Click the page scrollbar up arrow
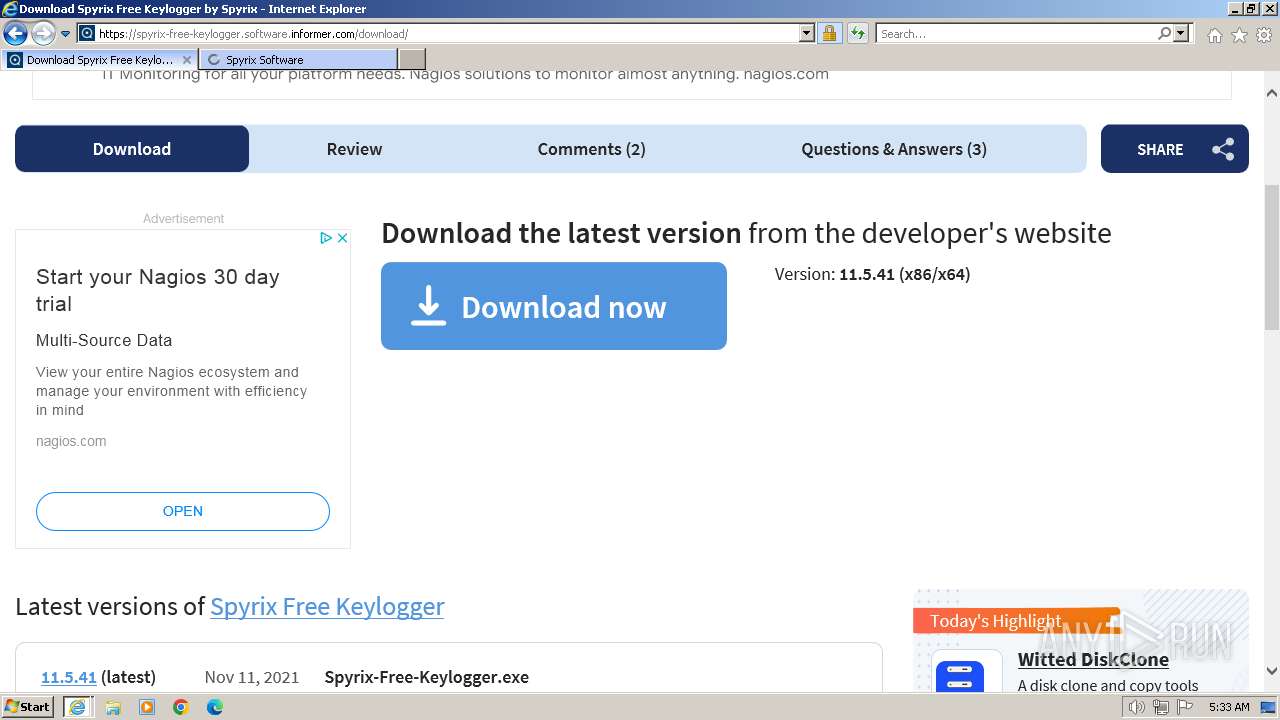1280x720 pixels. [1272, 93]
